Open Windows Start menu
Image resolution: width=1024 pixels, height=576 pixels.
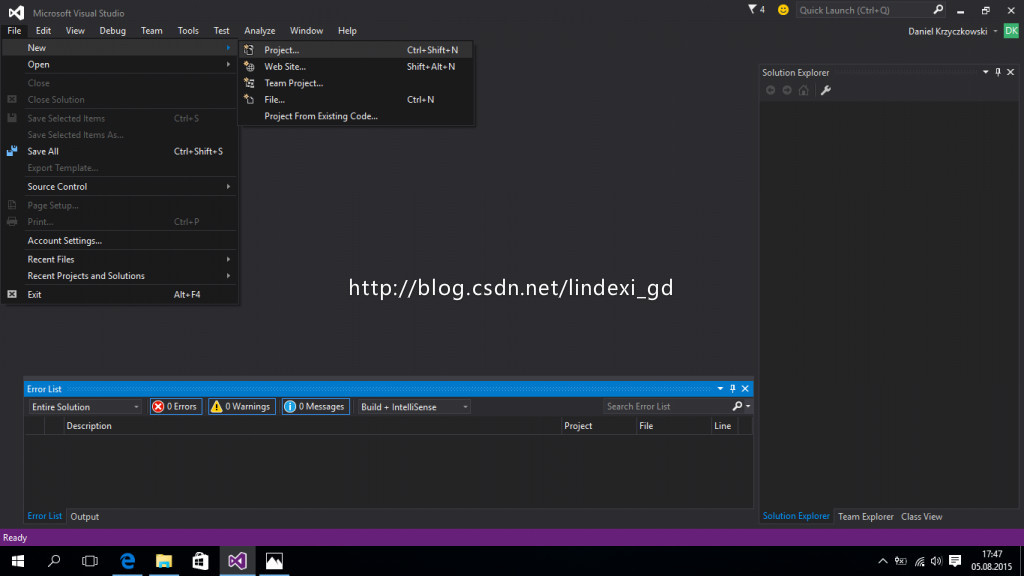tap(18, 561)
